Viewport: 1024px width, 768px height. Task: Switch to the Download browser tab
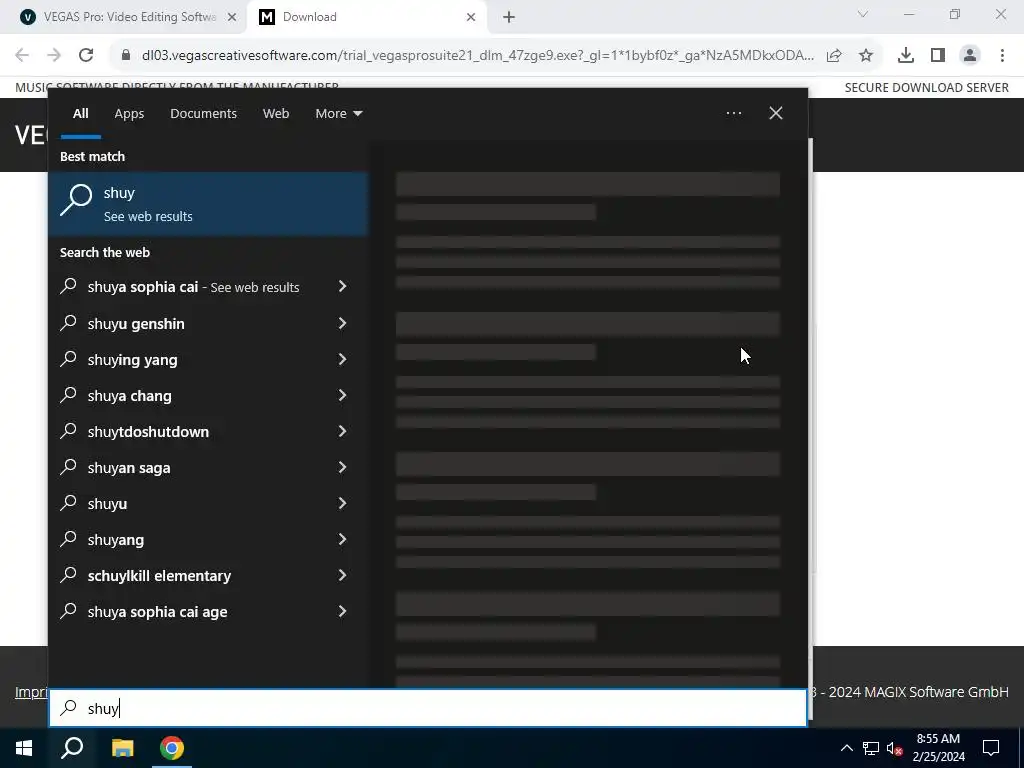tap(367, 17)
